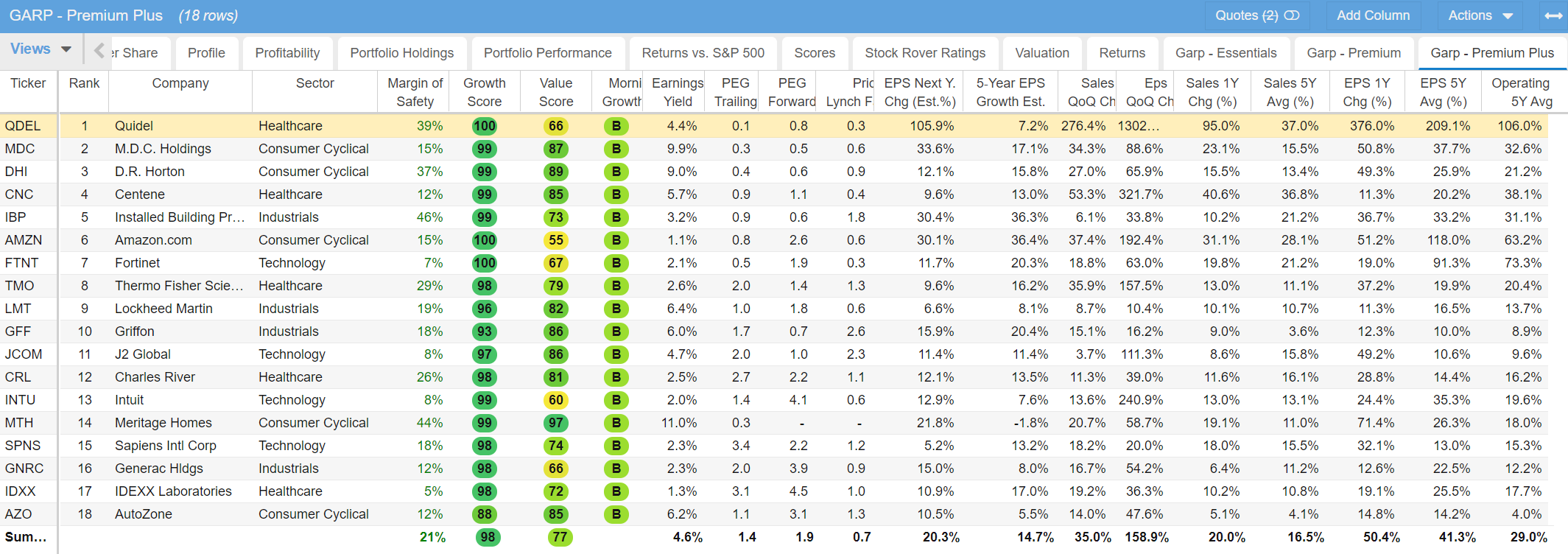Viewport: 1568px width, 554px height.
Task: Click D.R. Horton value score 89 badge
Action: tap(556, 172)
